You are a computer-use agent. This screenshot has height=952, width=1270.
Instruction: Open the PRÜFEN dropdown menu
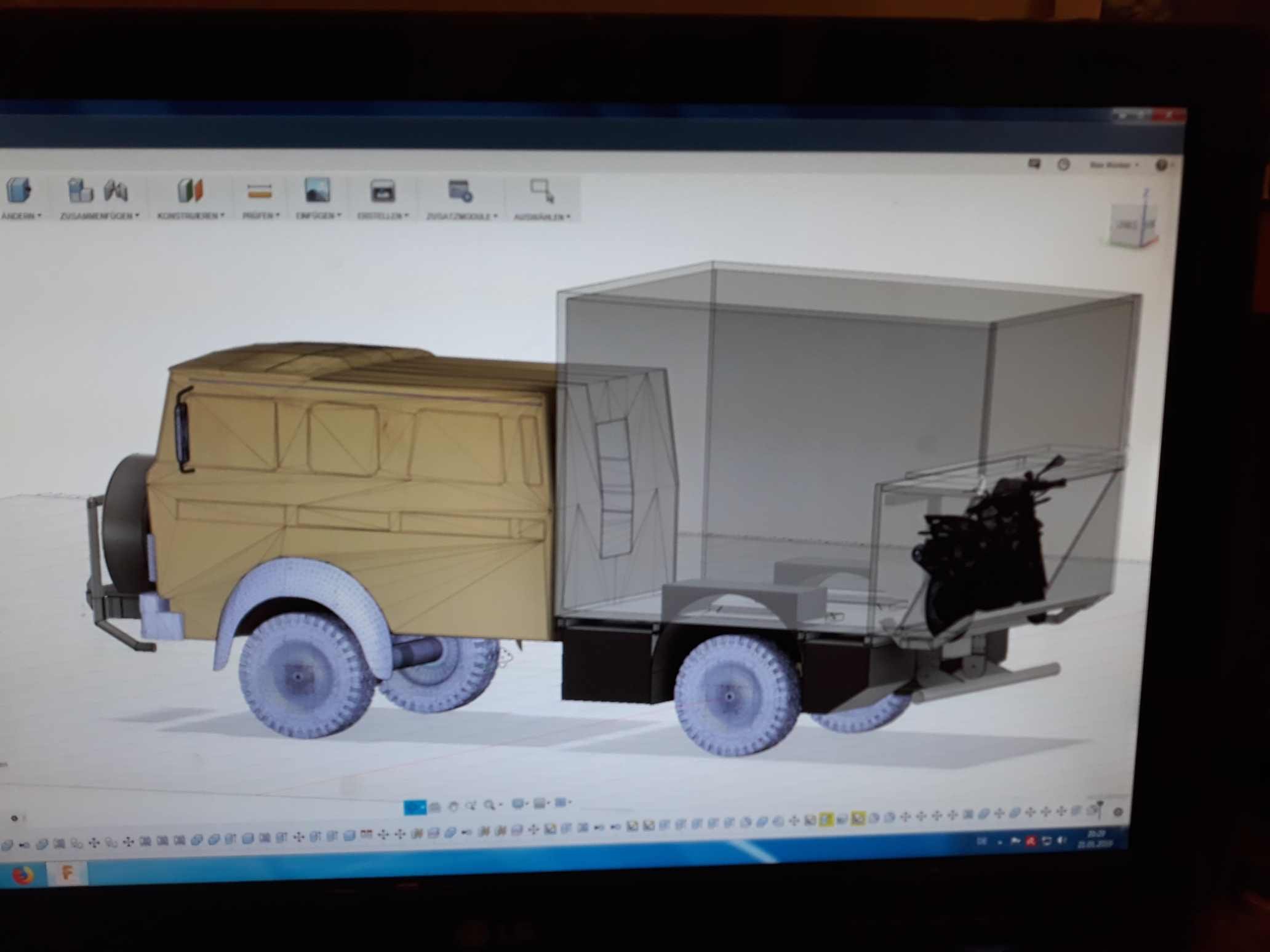(261, 216)
